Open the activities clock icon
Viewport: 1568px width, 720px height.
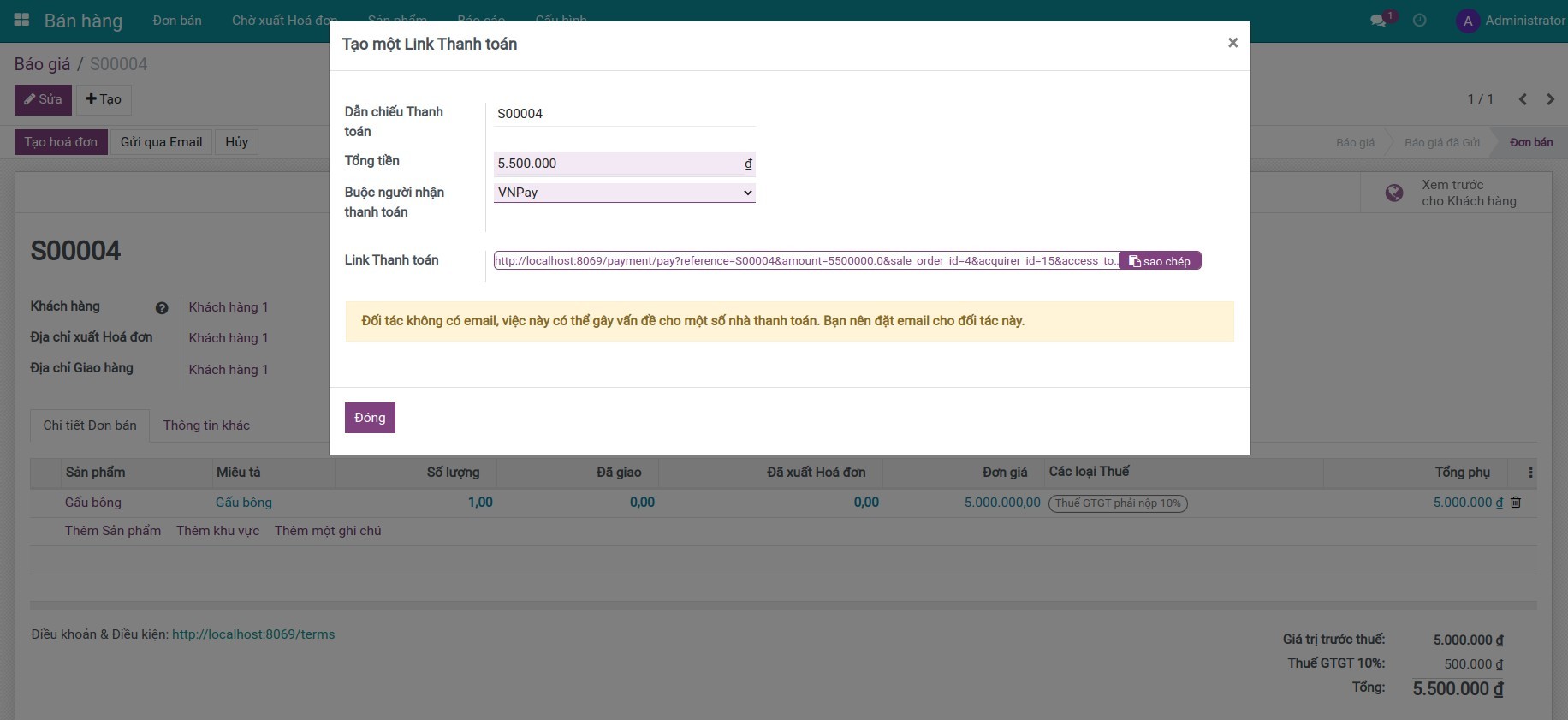[1419, 21]
